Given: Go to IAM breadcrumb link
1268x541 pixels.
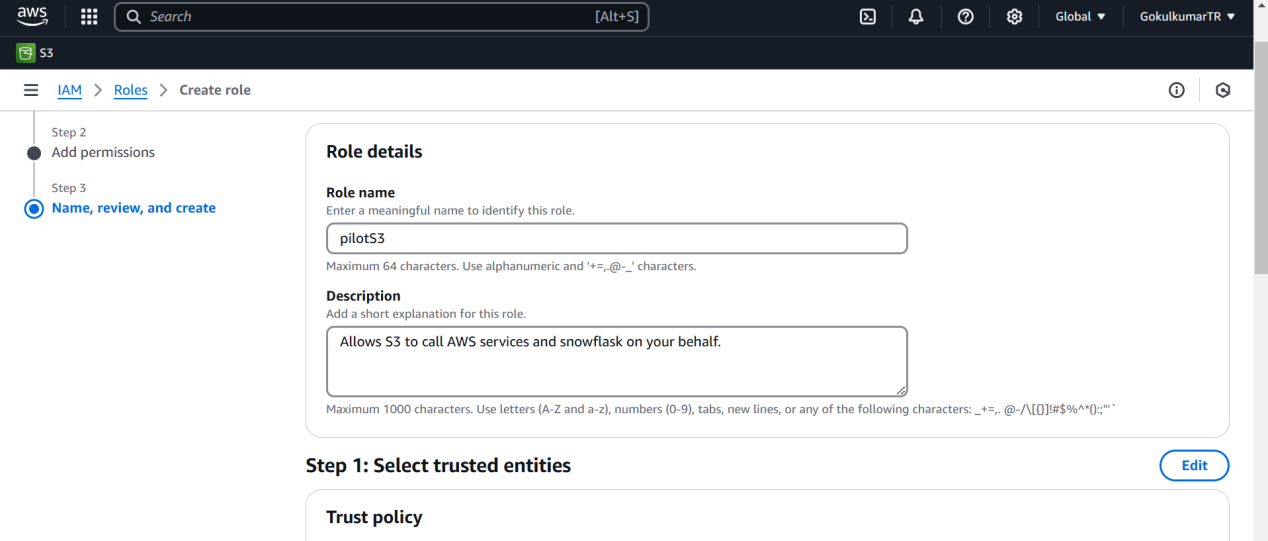Looking at the screenshot, I should (x=69, y=90).
